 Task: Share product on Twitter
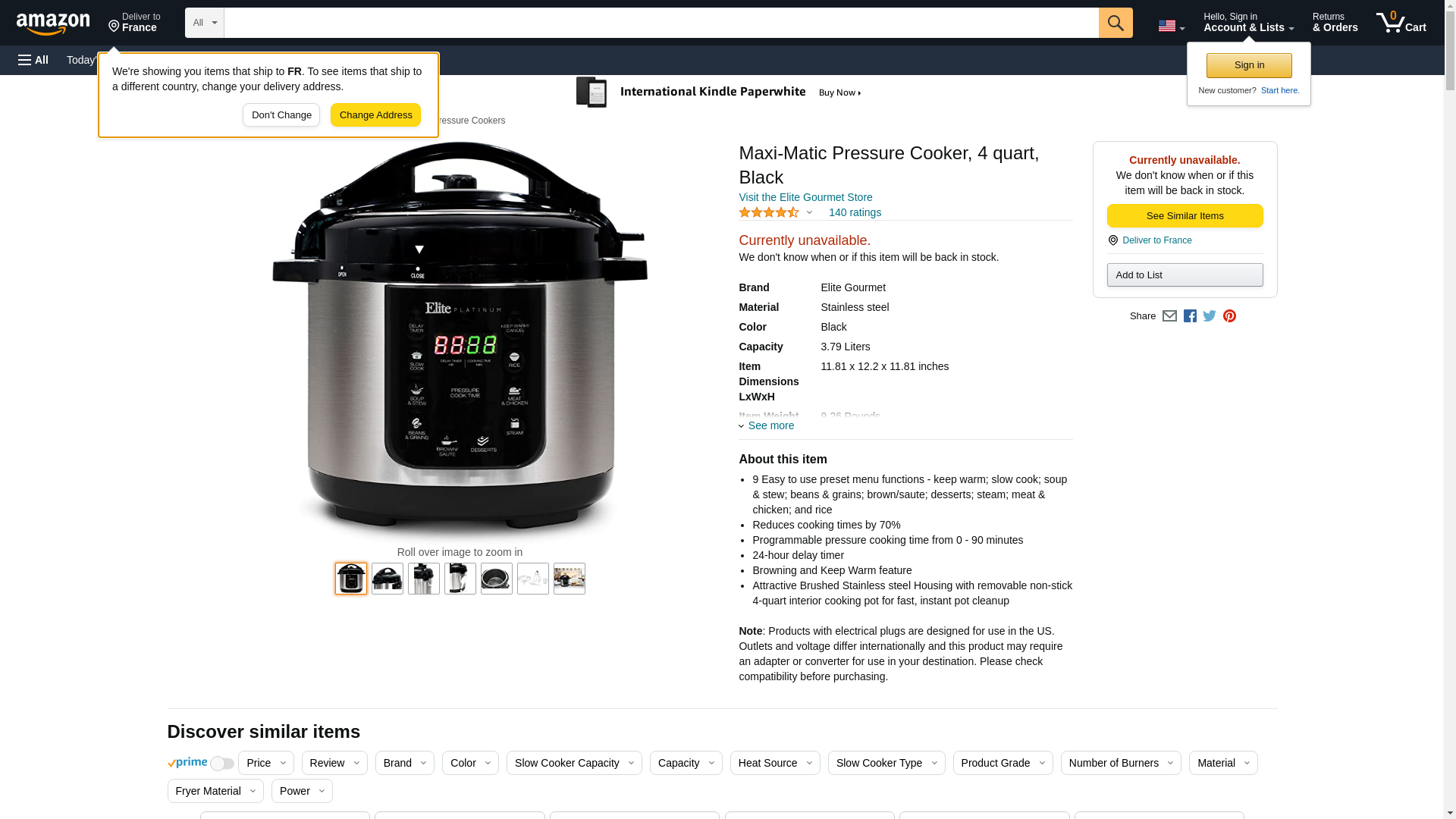(1210, 316)
